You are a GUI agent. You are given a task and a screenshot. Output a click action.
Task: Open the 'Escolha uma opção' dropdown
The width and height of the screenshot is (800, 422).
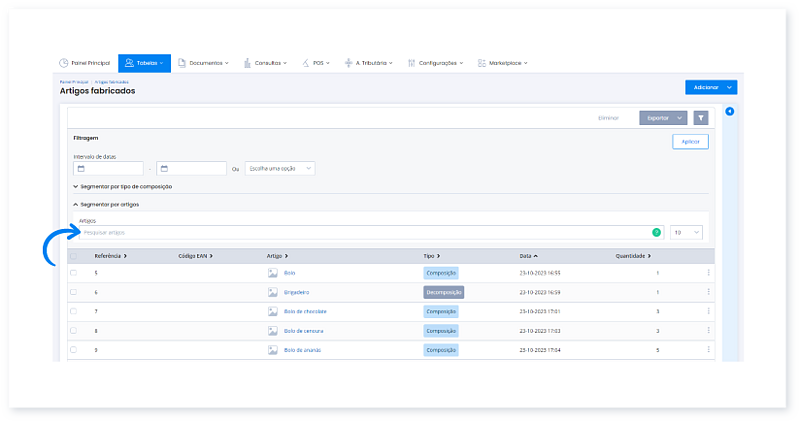coord(280,168)
